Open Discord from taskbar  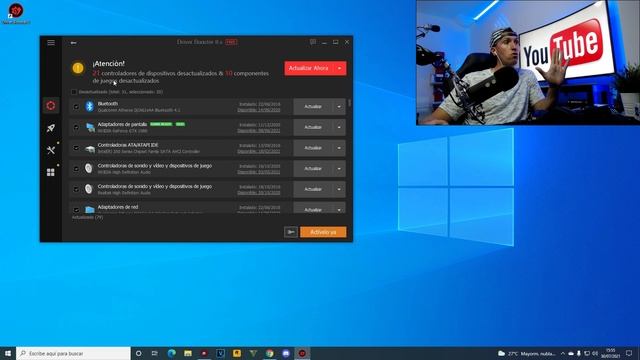point(286,353)
